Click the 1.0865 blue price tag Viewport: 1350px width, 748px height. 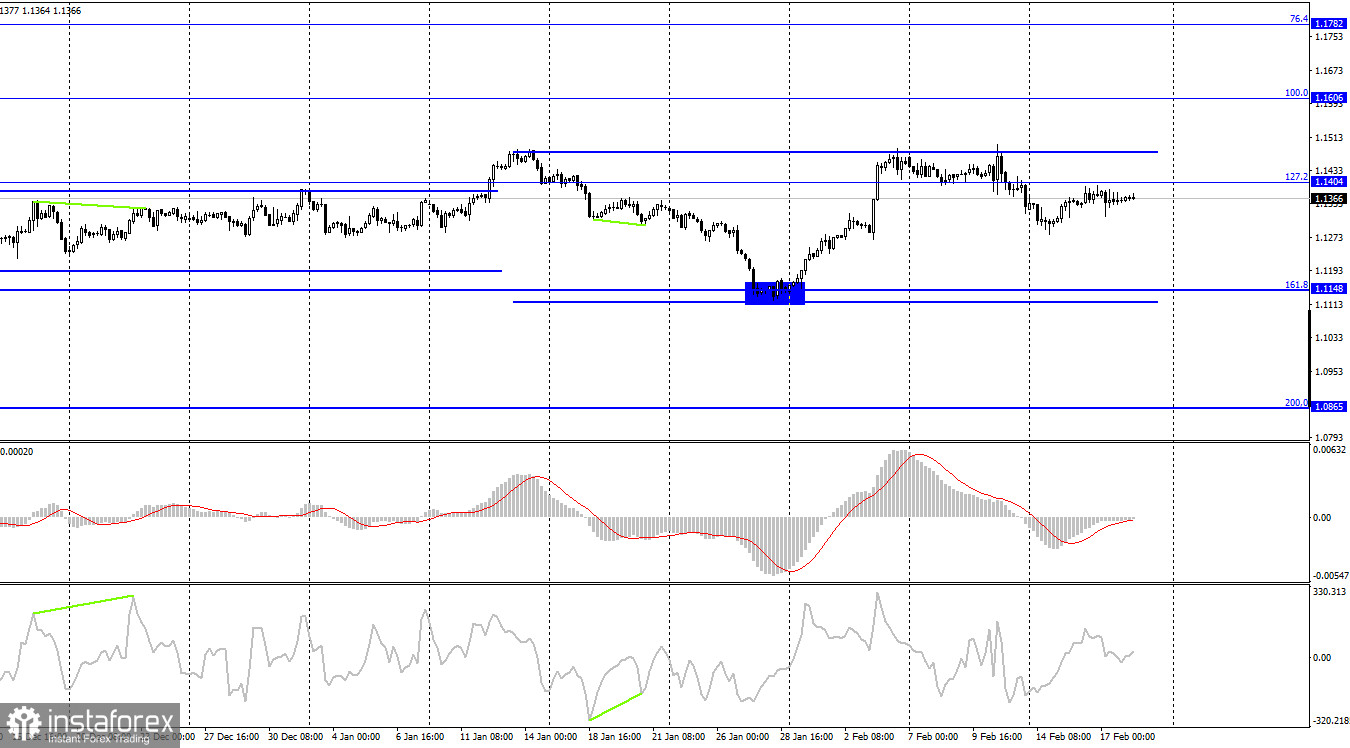pos(1330,407)
